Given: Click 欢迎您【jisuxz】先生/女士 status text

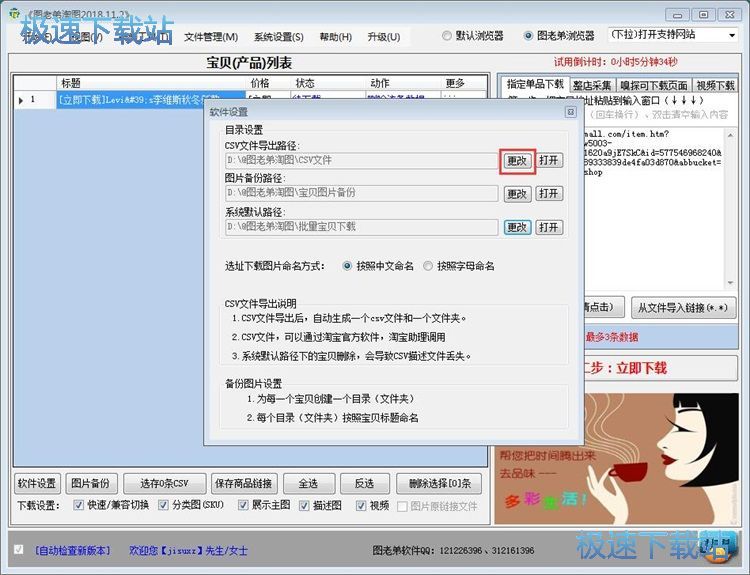Looking at the screenshot, I should [188, 551].
